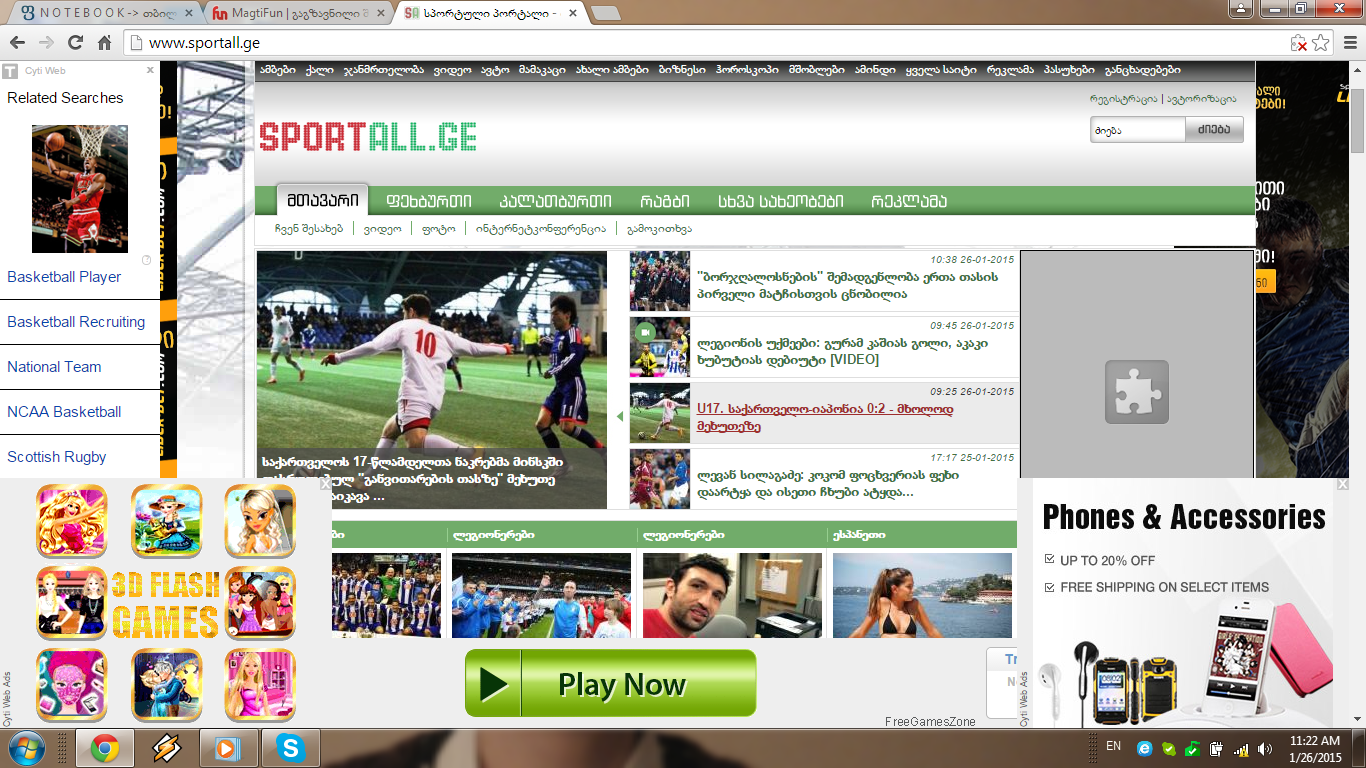Screen dimensions: 1366x768
Task: Close the Phones & Accessories ad
Action: pyautogui.click(x=1342, y=484)
